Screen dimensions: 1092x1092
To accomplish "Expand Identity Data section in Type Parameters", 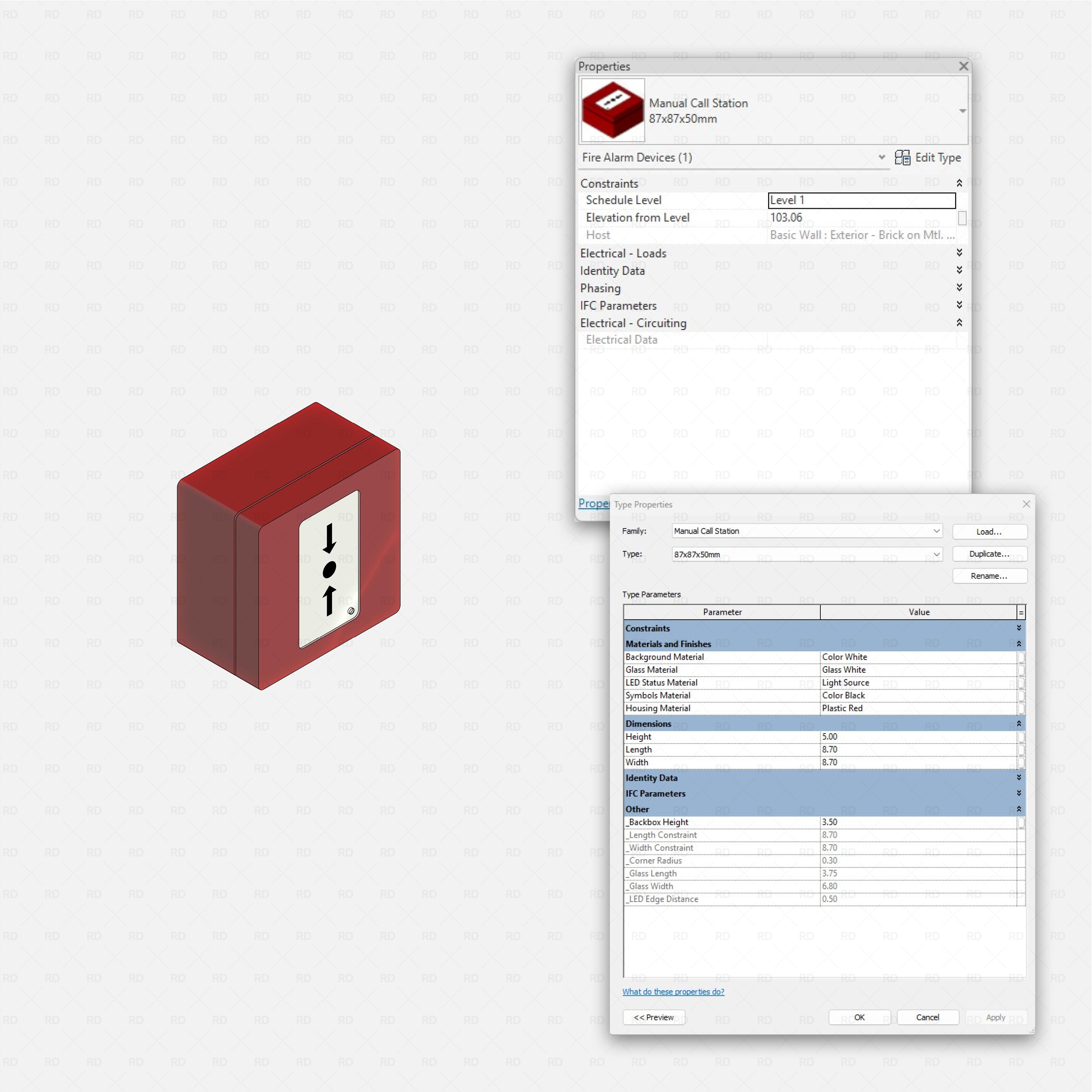I will coord(1019,778).
